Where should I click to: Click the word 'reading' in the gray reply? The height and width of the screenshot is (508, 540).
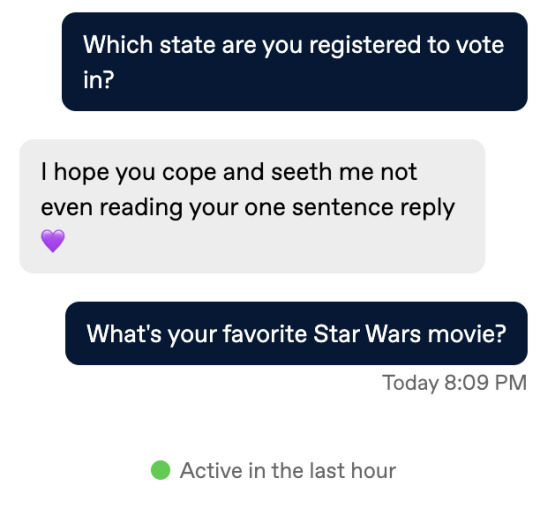pyautogui.click(x=141, y=209)
